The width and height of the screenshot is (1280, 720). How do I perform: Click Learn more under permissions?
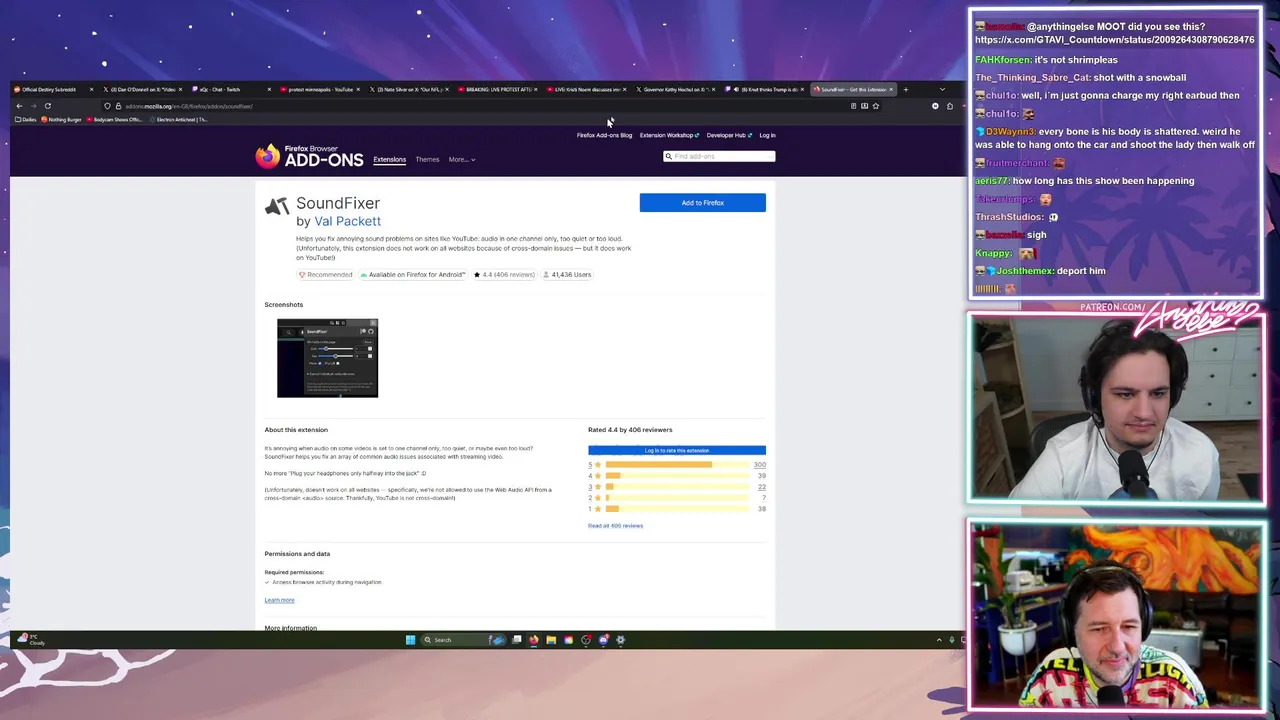pyautogui.click(x=279, y=600)
